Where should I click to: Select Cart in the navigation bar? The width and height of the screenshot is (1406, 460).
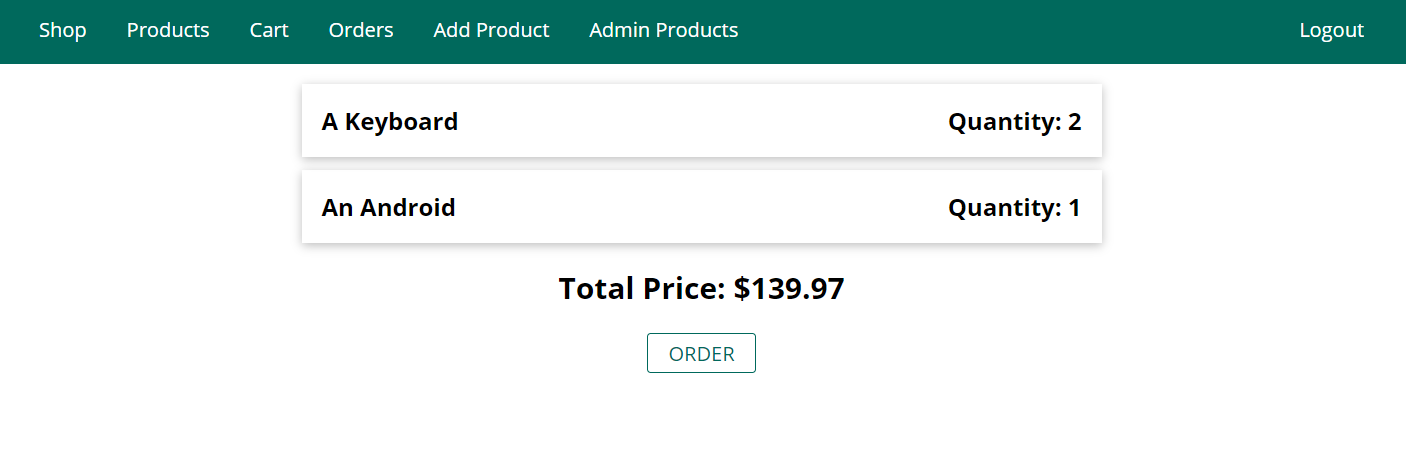[x=269, y=30]
